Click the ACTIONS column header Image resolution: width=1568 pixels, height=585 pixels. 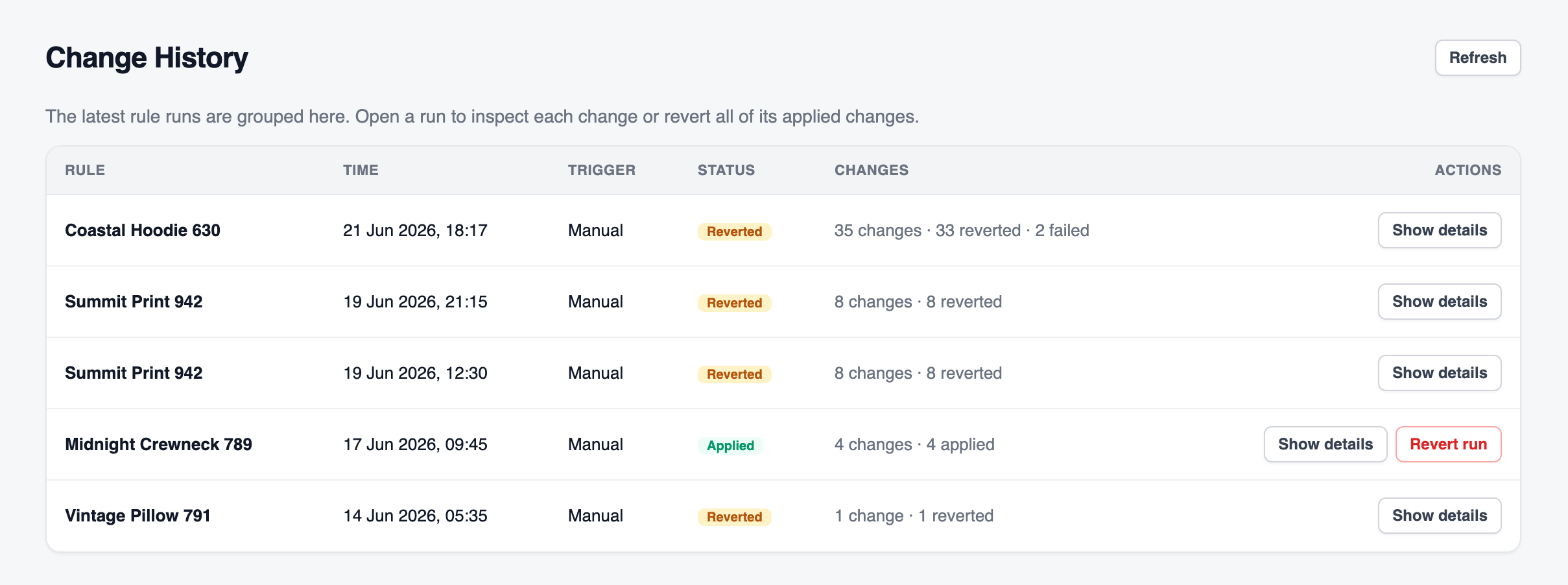[x=1468, y=170]
